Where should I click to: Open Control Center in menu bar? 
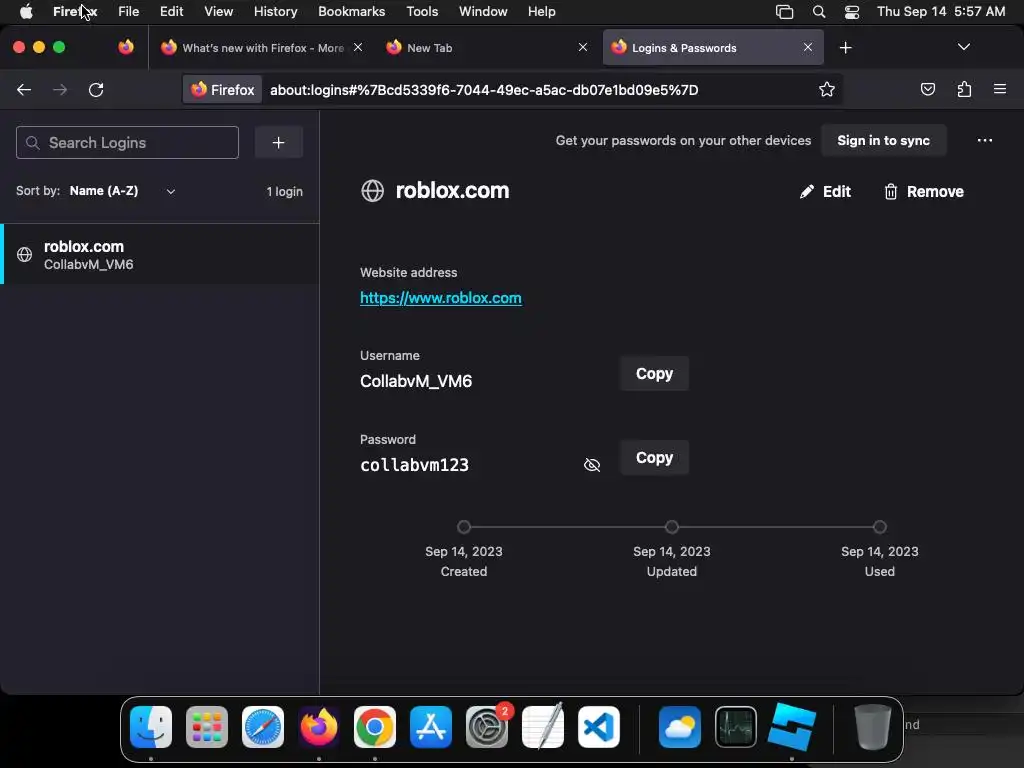pyautogui.click(x=852, y=11)
